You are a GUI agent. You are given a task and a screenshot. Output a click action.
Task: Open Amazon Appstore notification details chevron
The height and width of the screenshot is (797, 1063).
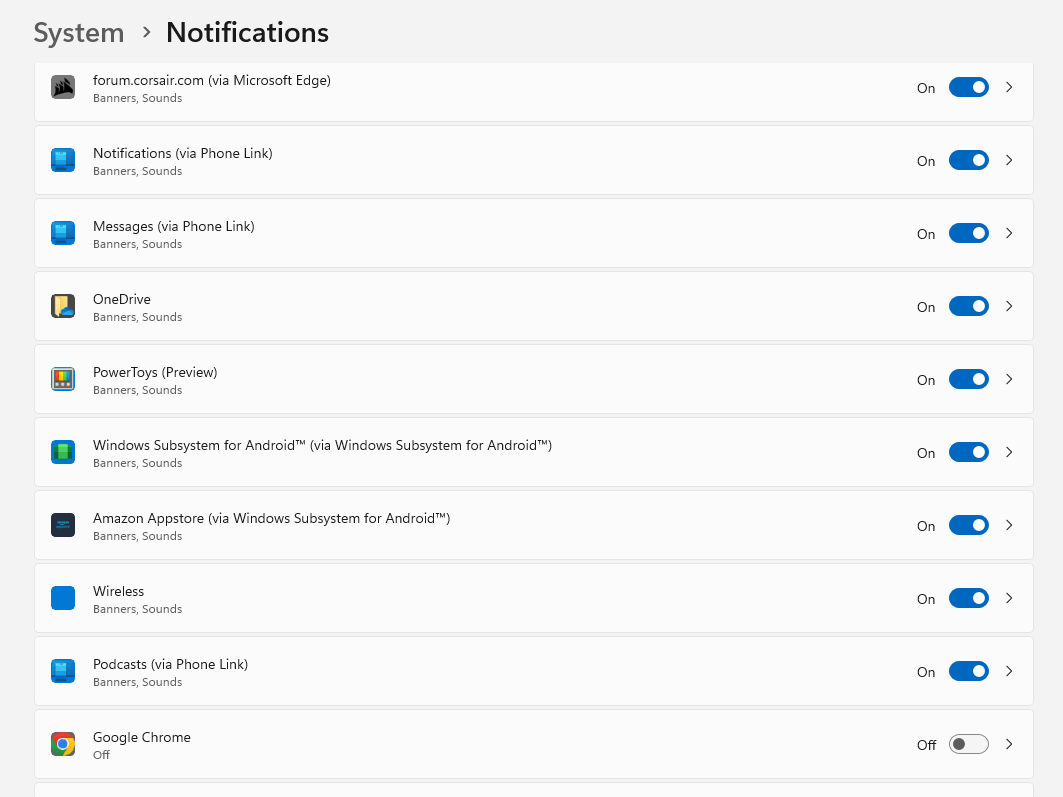[1009, 525]
